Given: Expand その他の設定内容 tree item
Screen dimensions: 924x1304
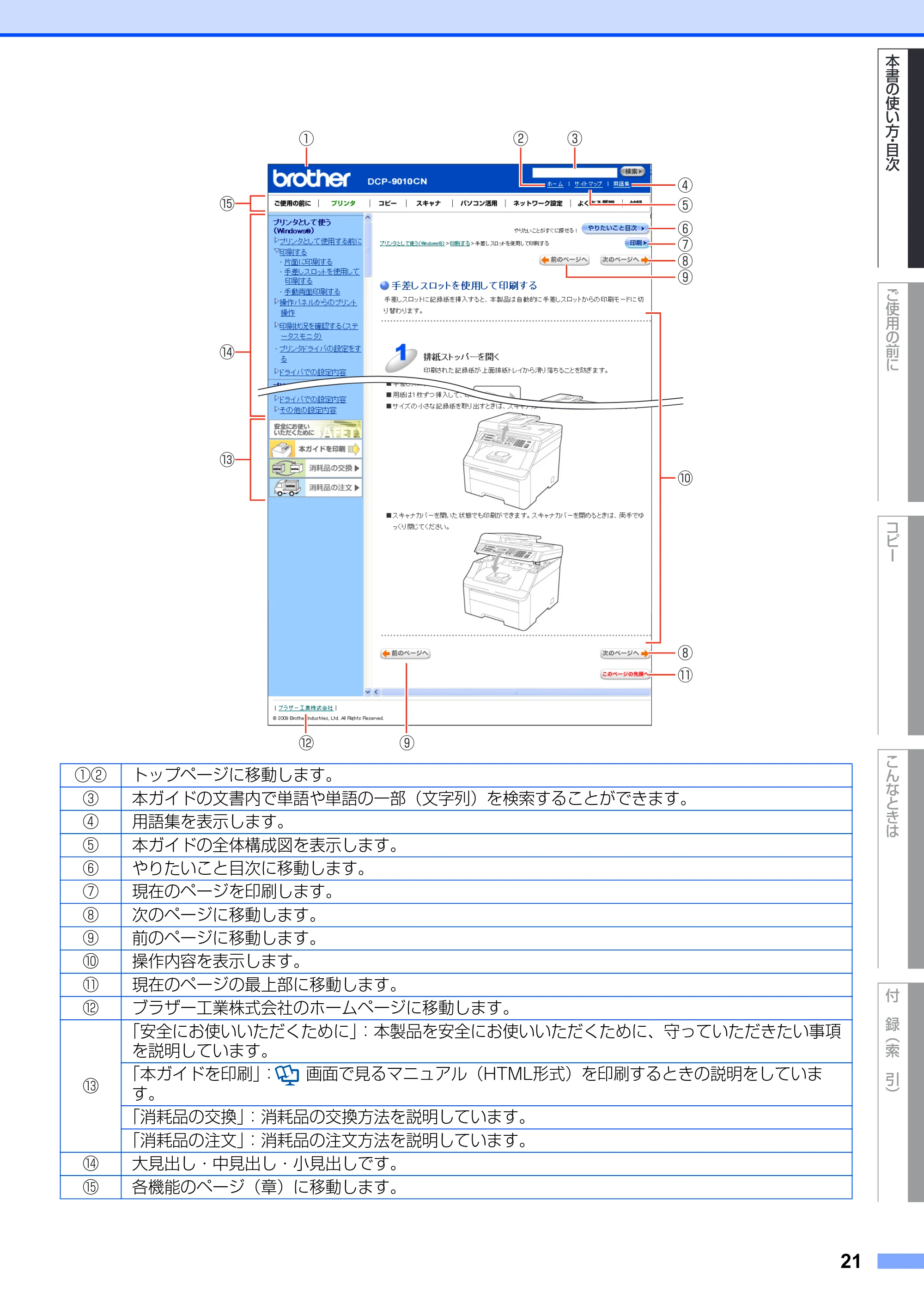Looking at the screenshot, I should 277,409.
